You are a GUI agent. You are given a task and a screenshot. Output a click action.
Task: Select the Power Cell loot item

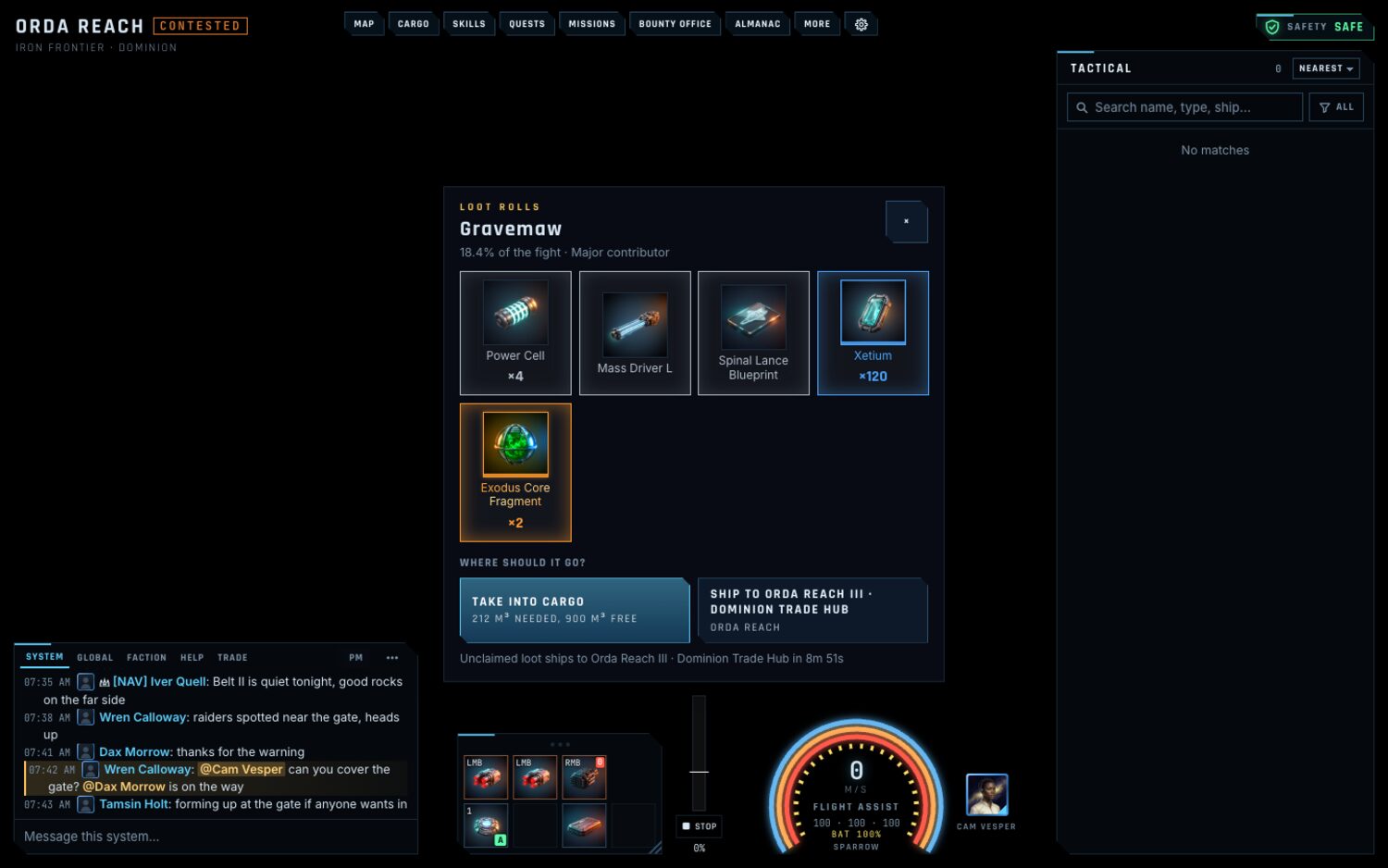click(x=515, y=333)
